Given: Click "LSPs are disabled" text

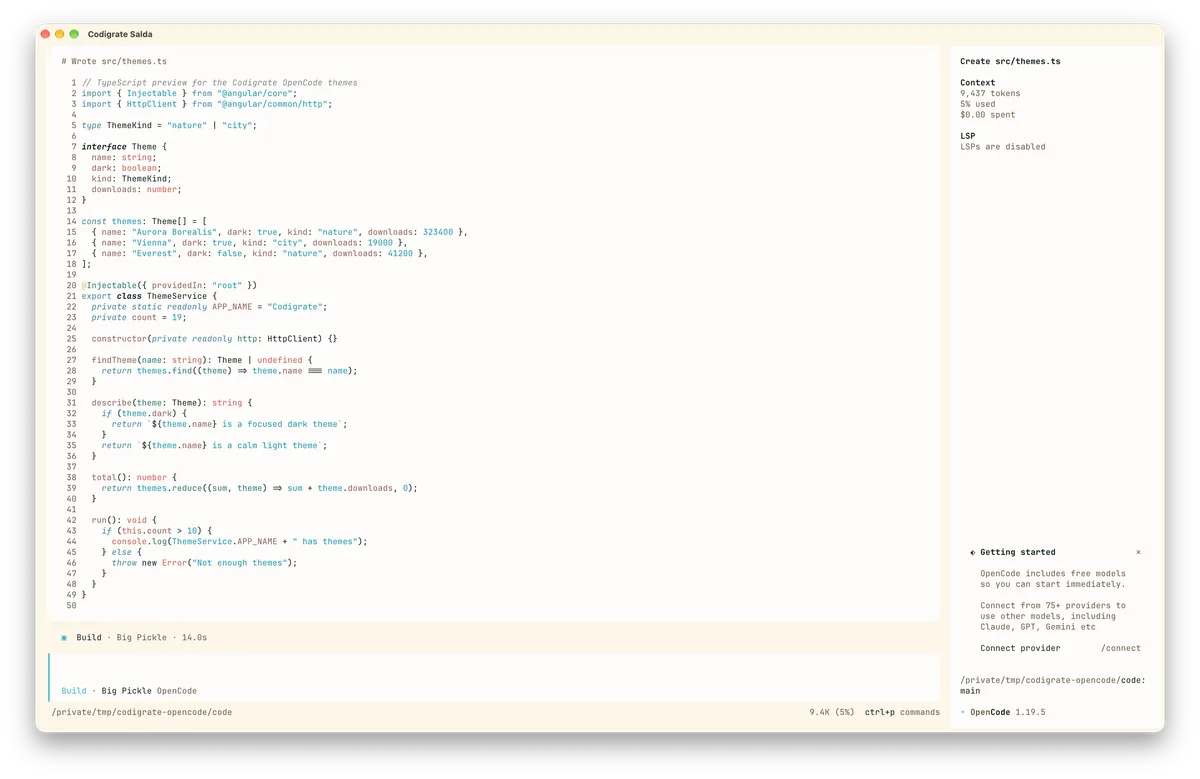Looking at the screenshot, I should [x=1003, y=146].
